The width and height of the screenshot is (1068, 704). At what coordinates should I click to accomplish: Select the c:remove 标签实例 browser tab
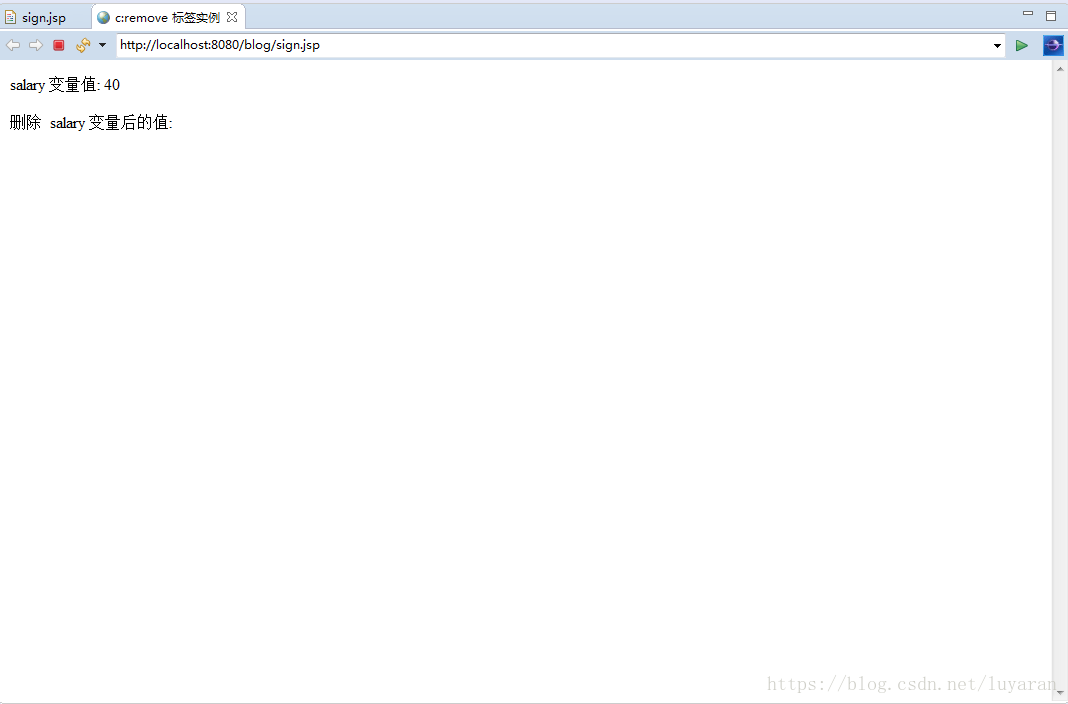coord(168,18)
